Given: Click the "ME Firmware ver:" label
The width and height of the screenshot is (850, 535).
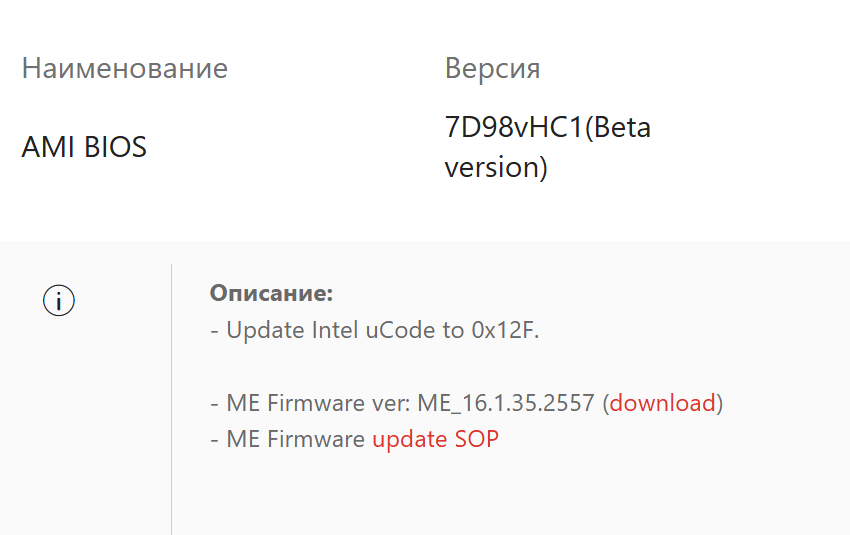Looking at the screenshot, I should tap(318, 403).
